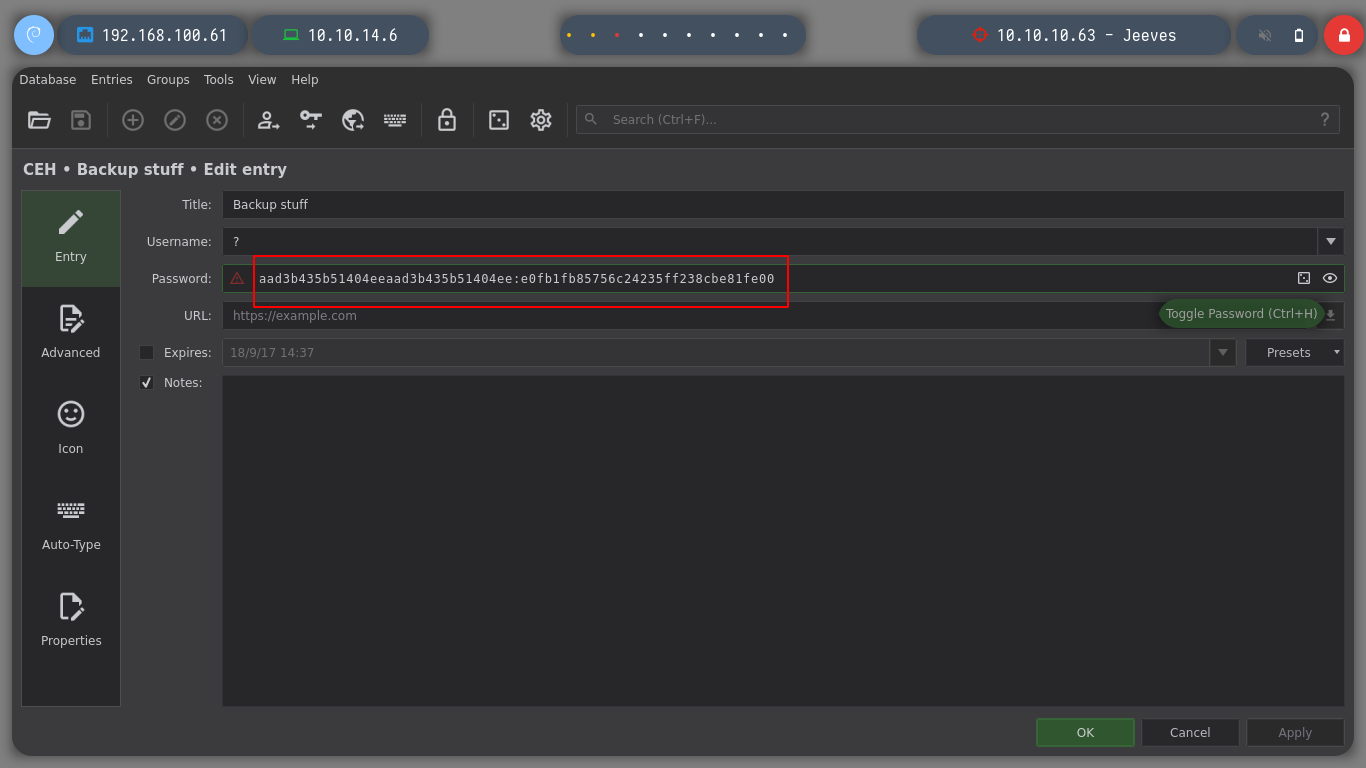
Task: Click the search help question mark
Action: 1325,120
